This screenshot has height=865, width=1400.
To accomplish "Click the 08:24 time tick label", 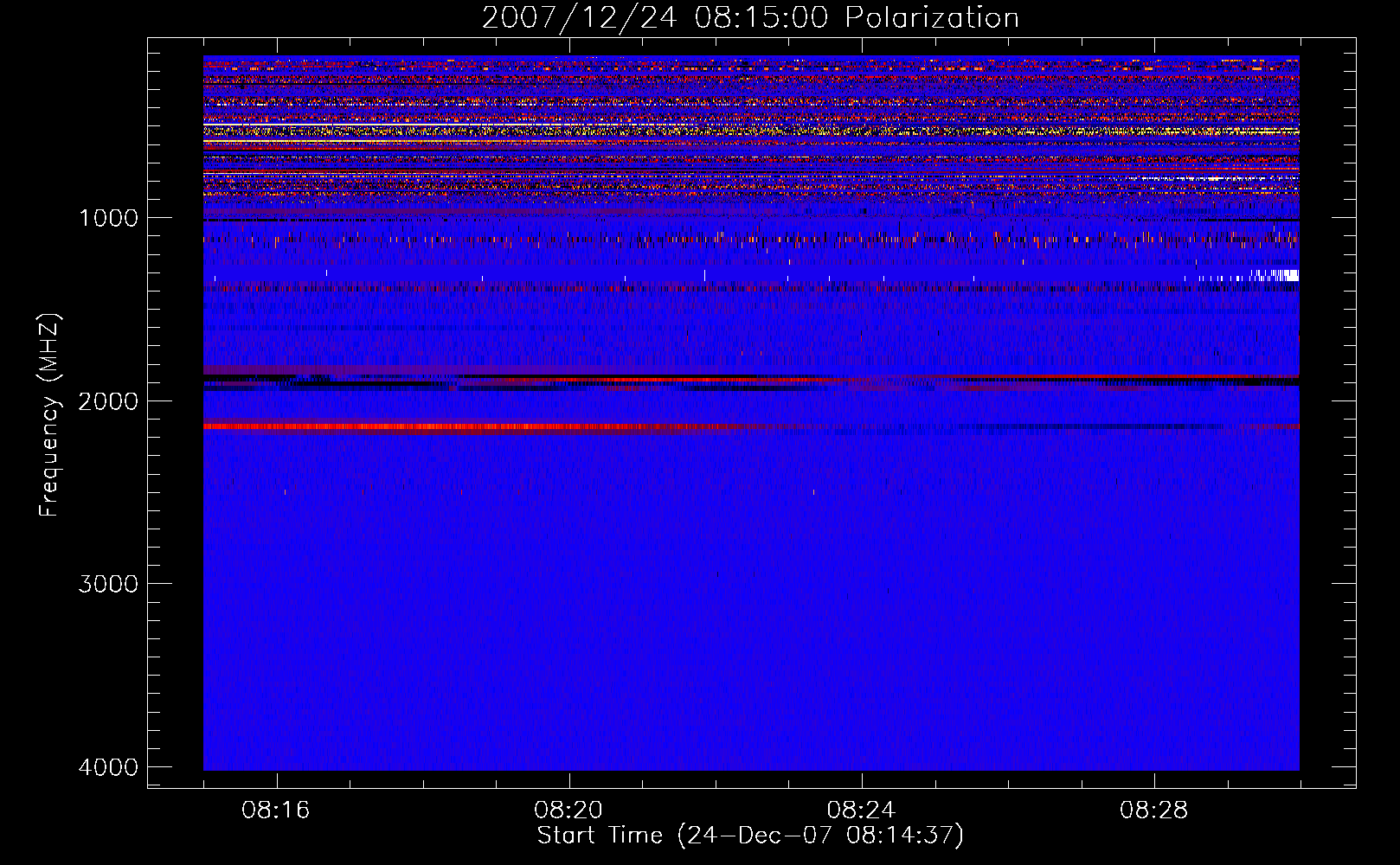I will tap(861, 811).
